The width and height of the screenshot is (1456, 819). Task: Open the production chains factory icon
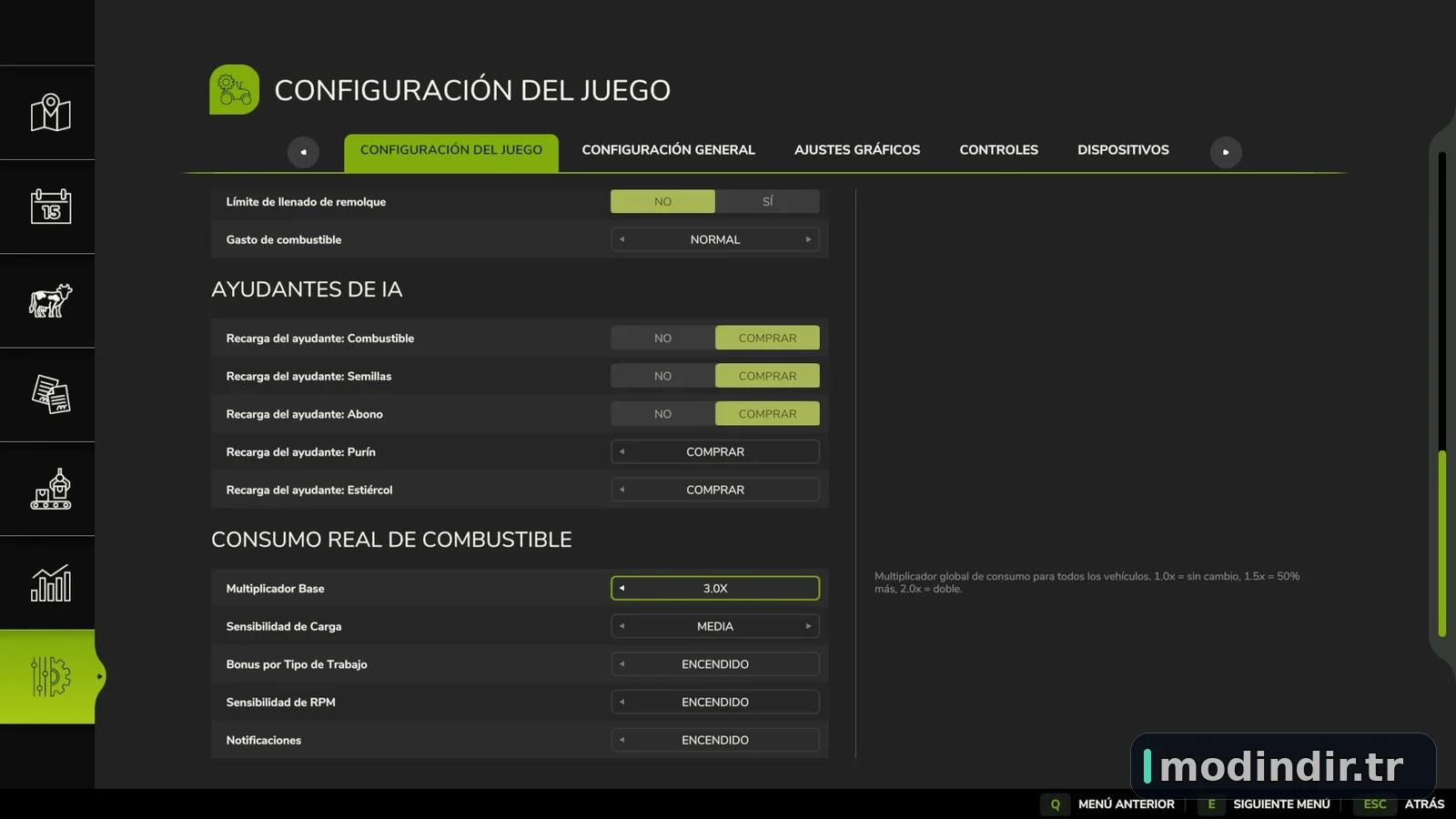51,489
